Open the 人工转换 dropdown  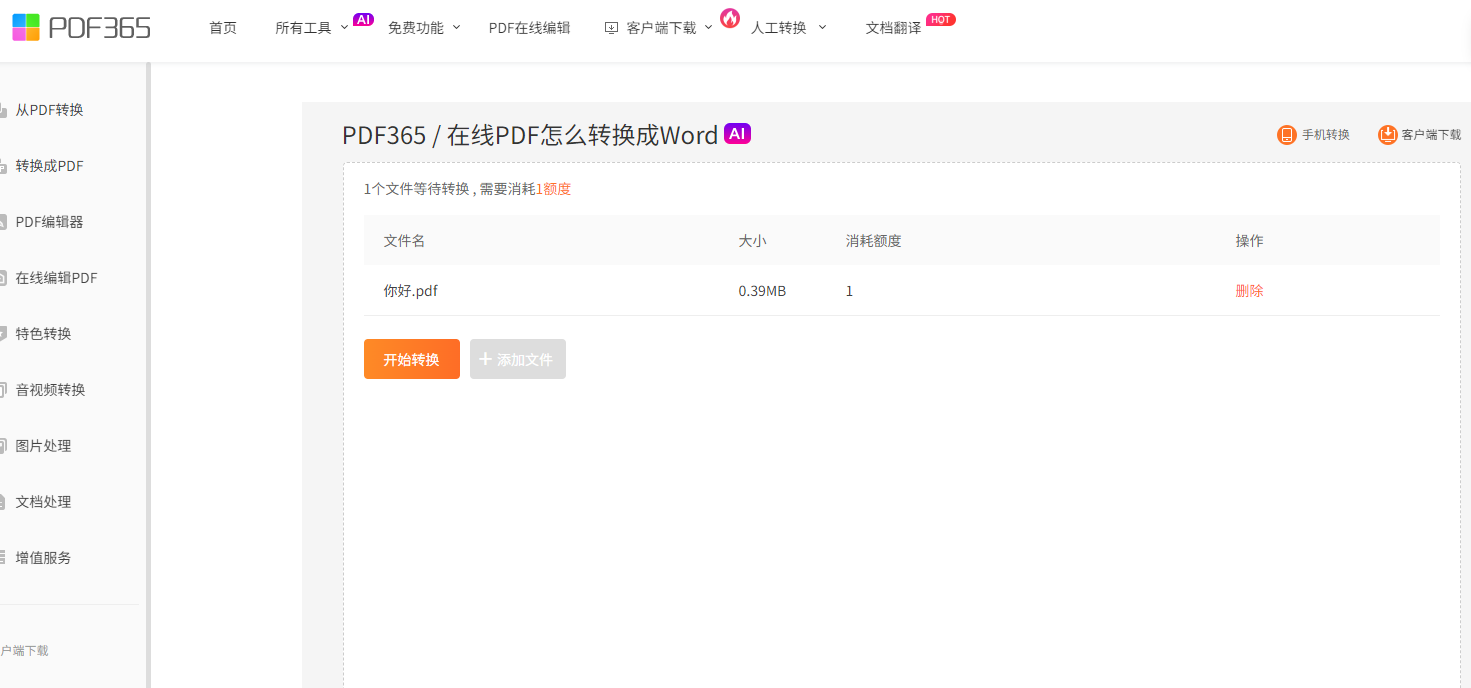tap(788, 28)
